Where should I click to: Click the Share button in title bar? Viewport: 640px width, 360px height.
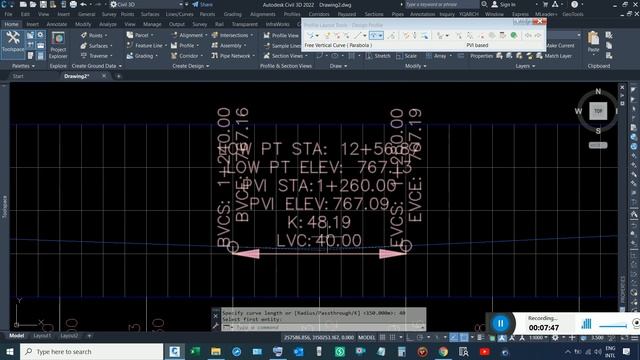[x=202, y=4]
